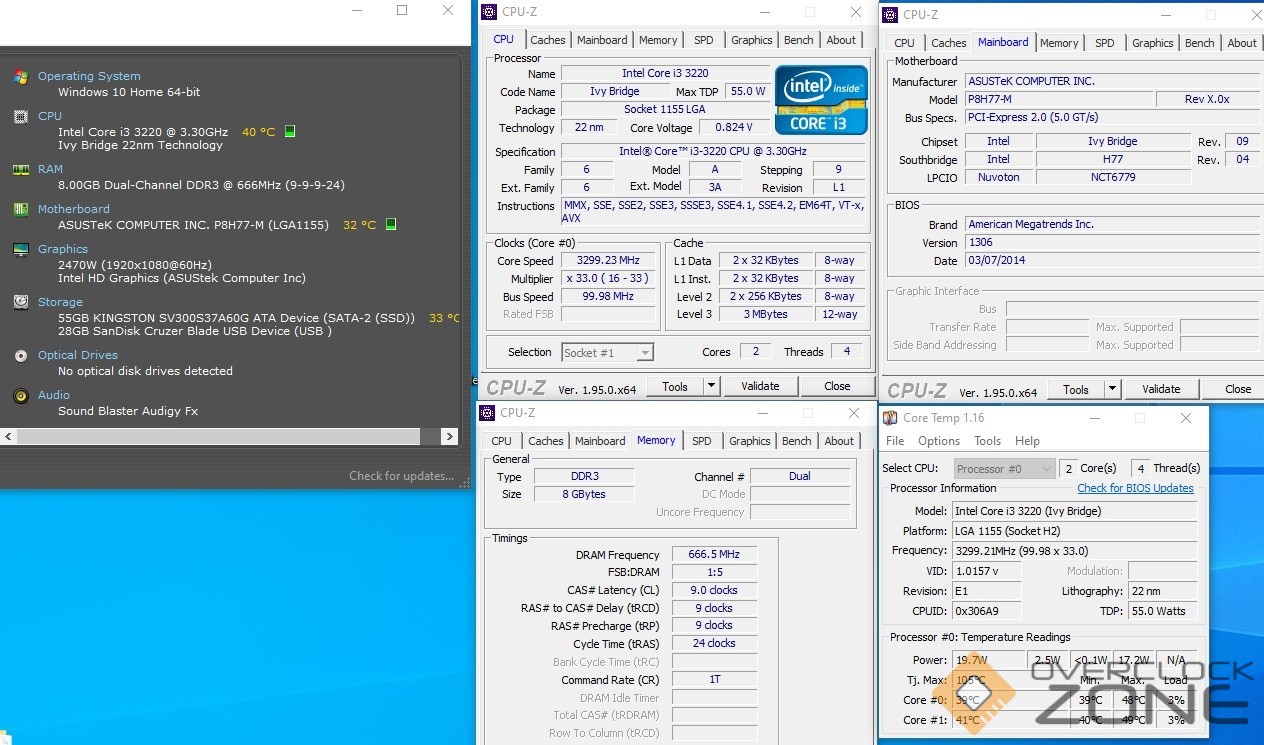The width and height of the screenshot is (1264, 745).
Task: Open the Optical Drives heading link in Speccy
Action: point(78,355)
